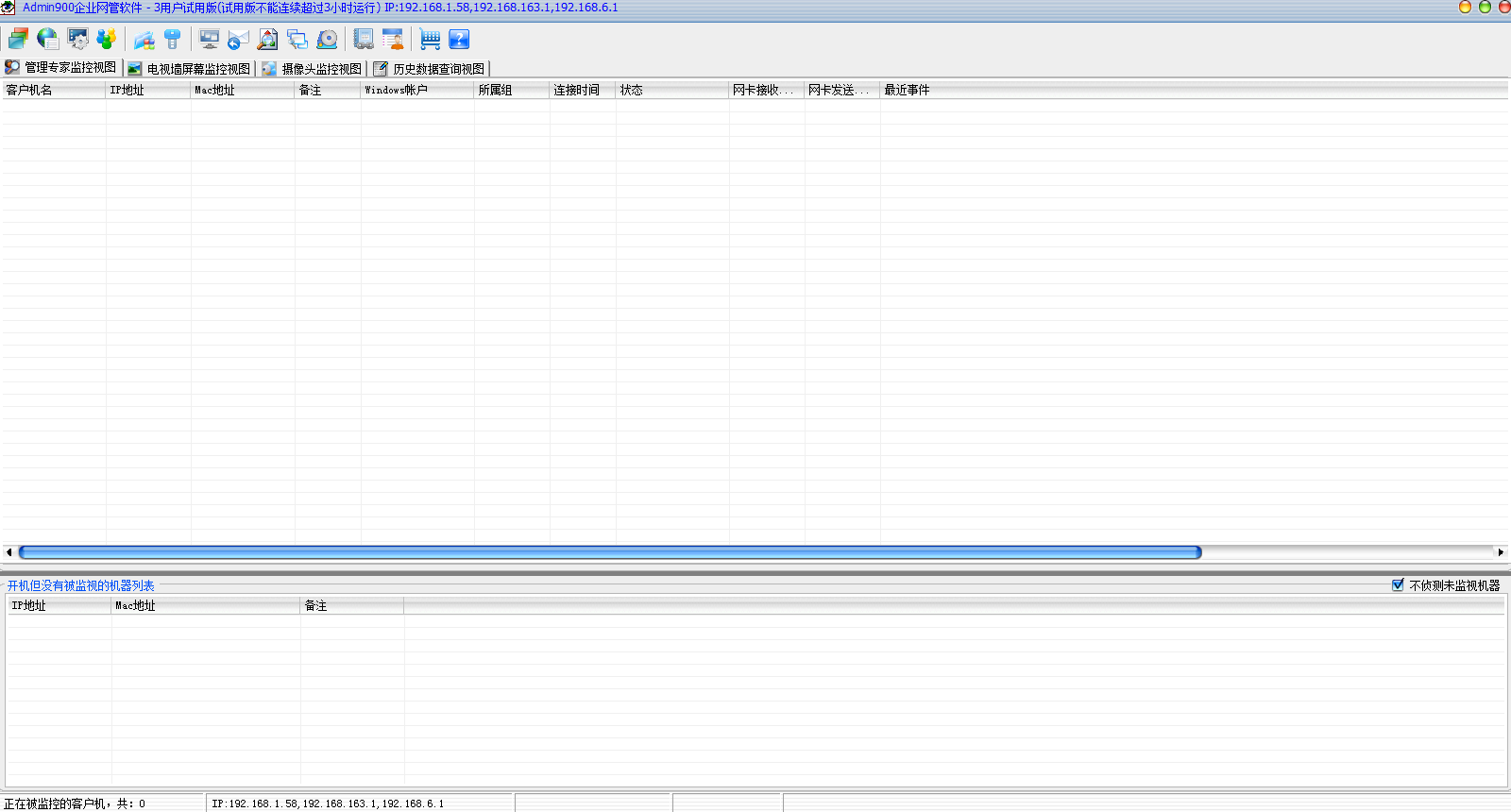This screenshot has width=1511, height=812.
Task: Click the stacked windows toolbar icon
Action: (x=18, y=39)
